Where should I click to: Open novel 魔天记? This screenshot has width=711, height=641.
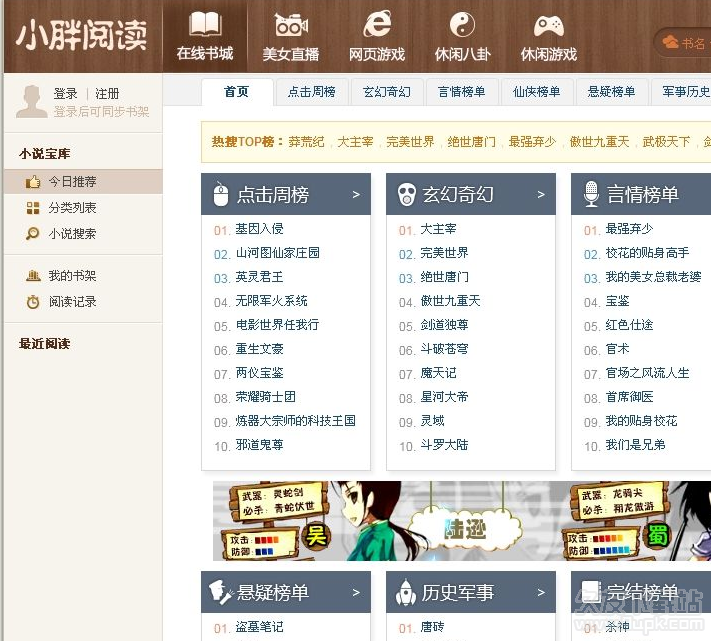coord(438,373)
